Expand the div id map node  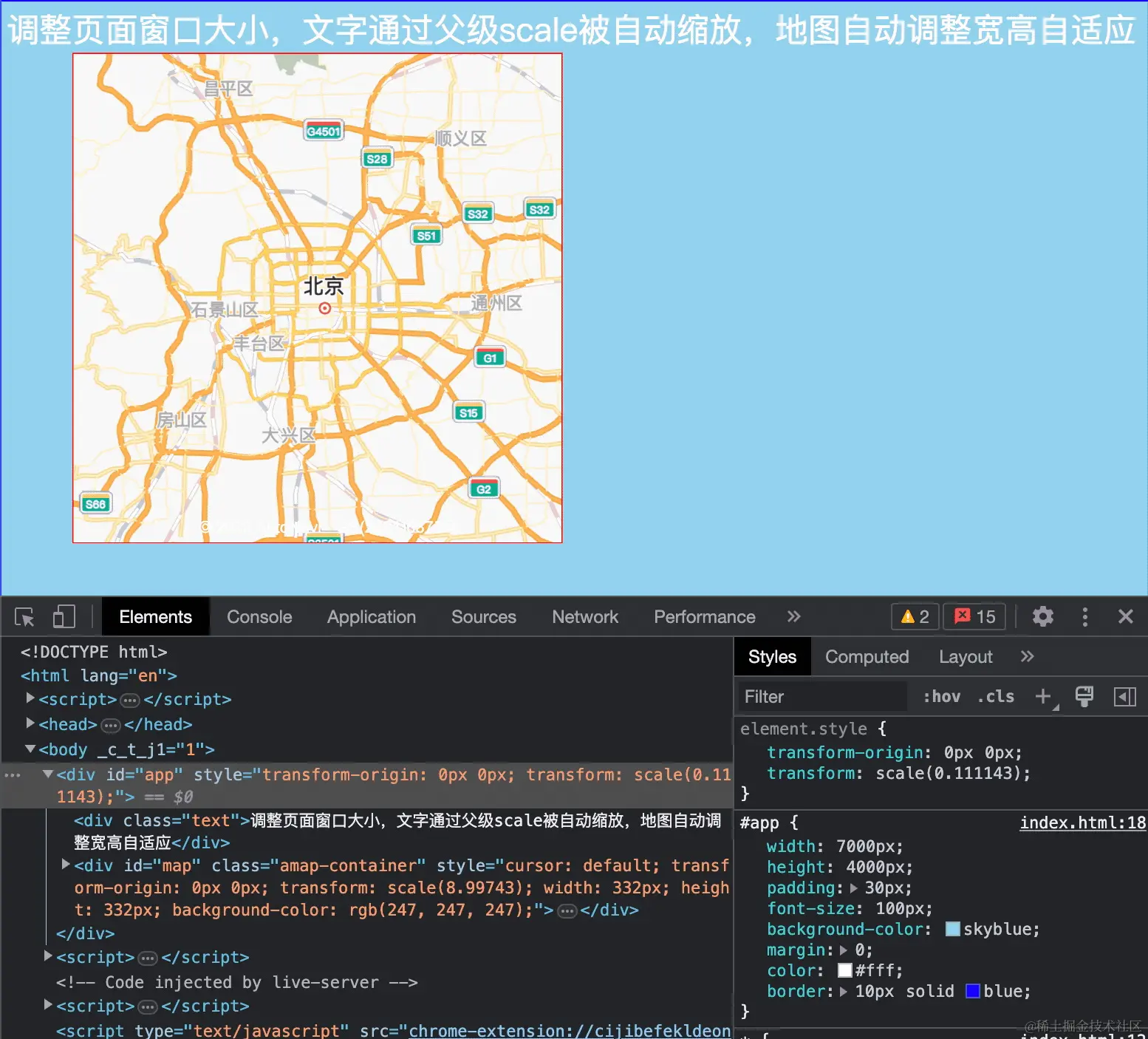coord(66,865)
